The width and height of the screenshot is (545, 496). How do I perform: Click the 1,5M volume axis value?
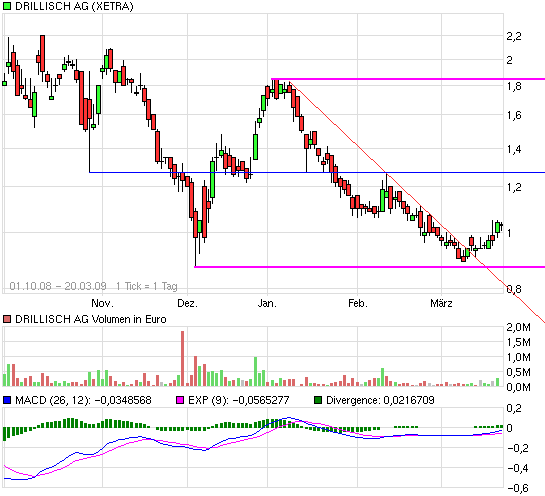point(519,342)
